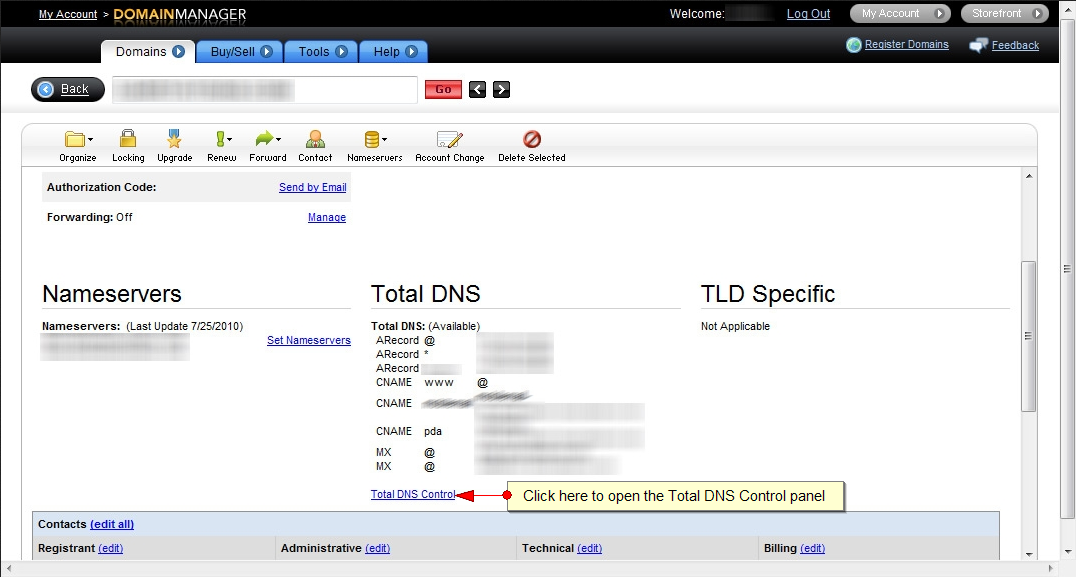Open the Register Domains link

[x=907, y=45]
